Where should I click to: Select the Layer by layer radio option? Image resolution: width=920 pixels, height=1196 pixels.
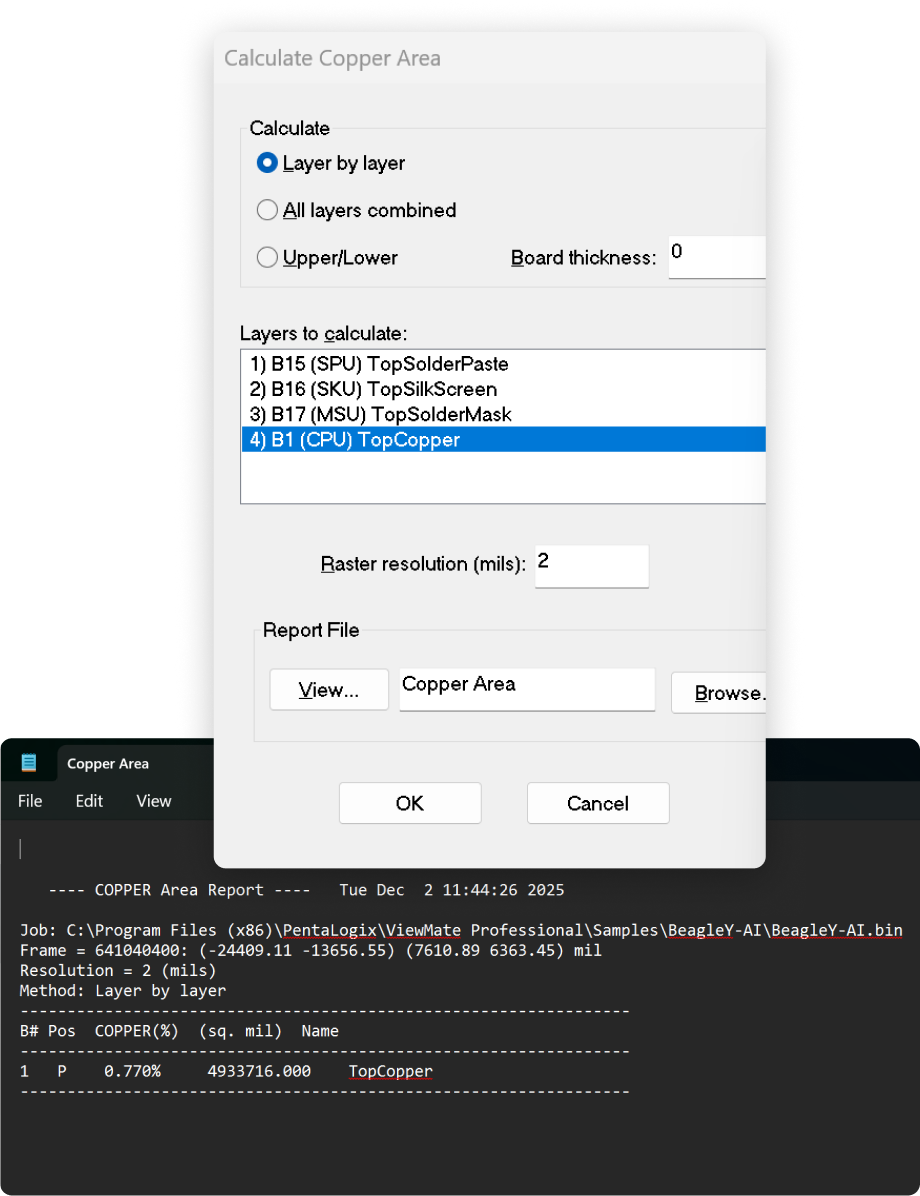(267, 163)
